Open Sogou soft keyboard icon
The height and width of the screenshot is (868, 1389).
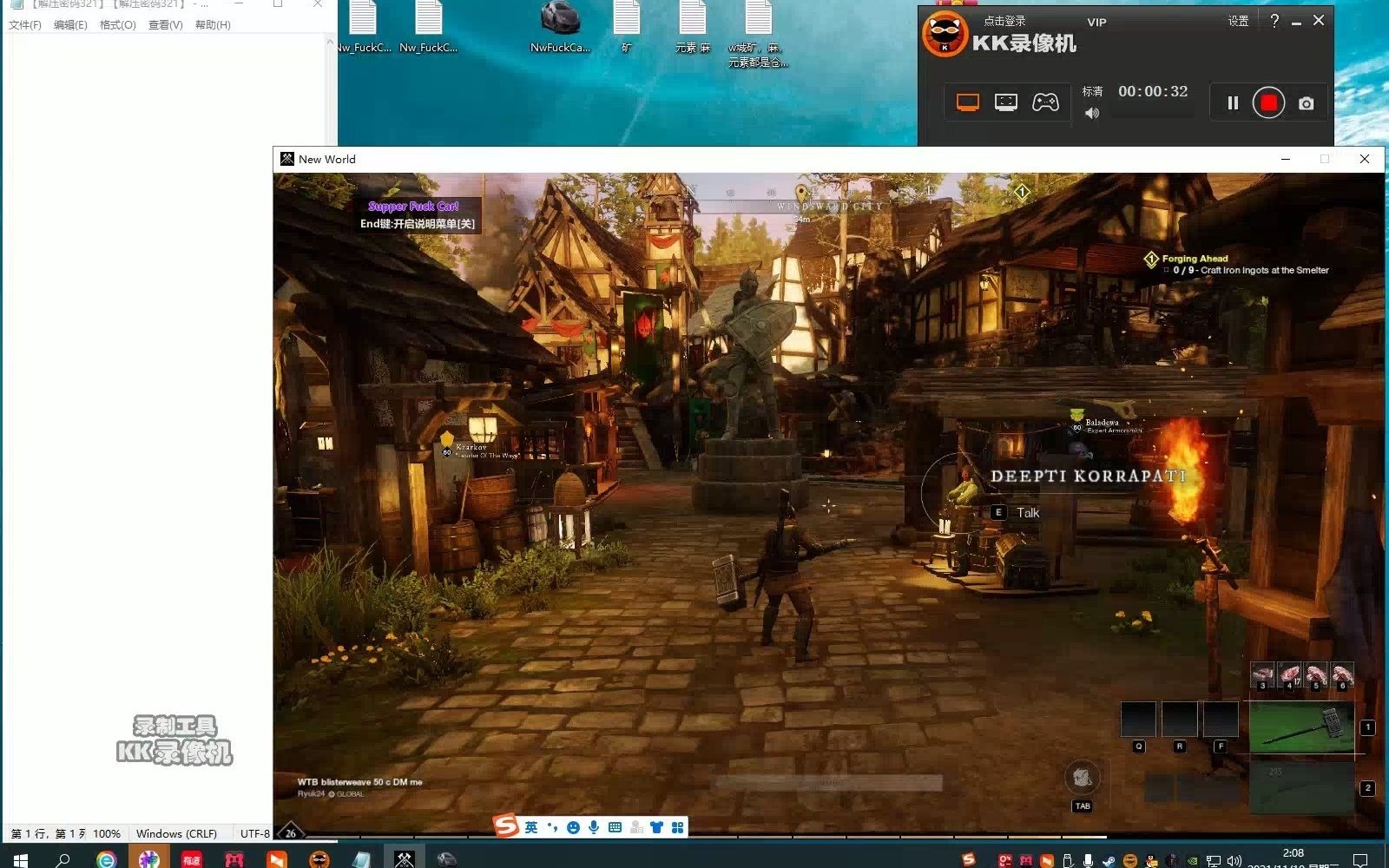615,827
